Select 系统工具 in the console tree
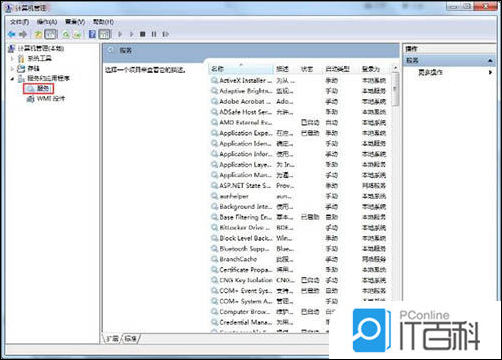Screen dimensions: 502x360 pos(39,59)
